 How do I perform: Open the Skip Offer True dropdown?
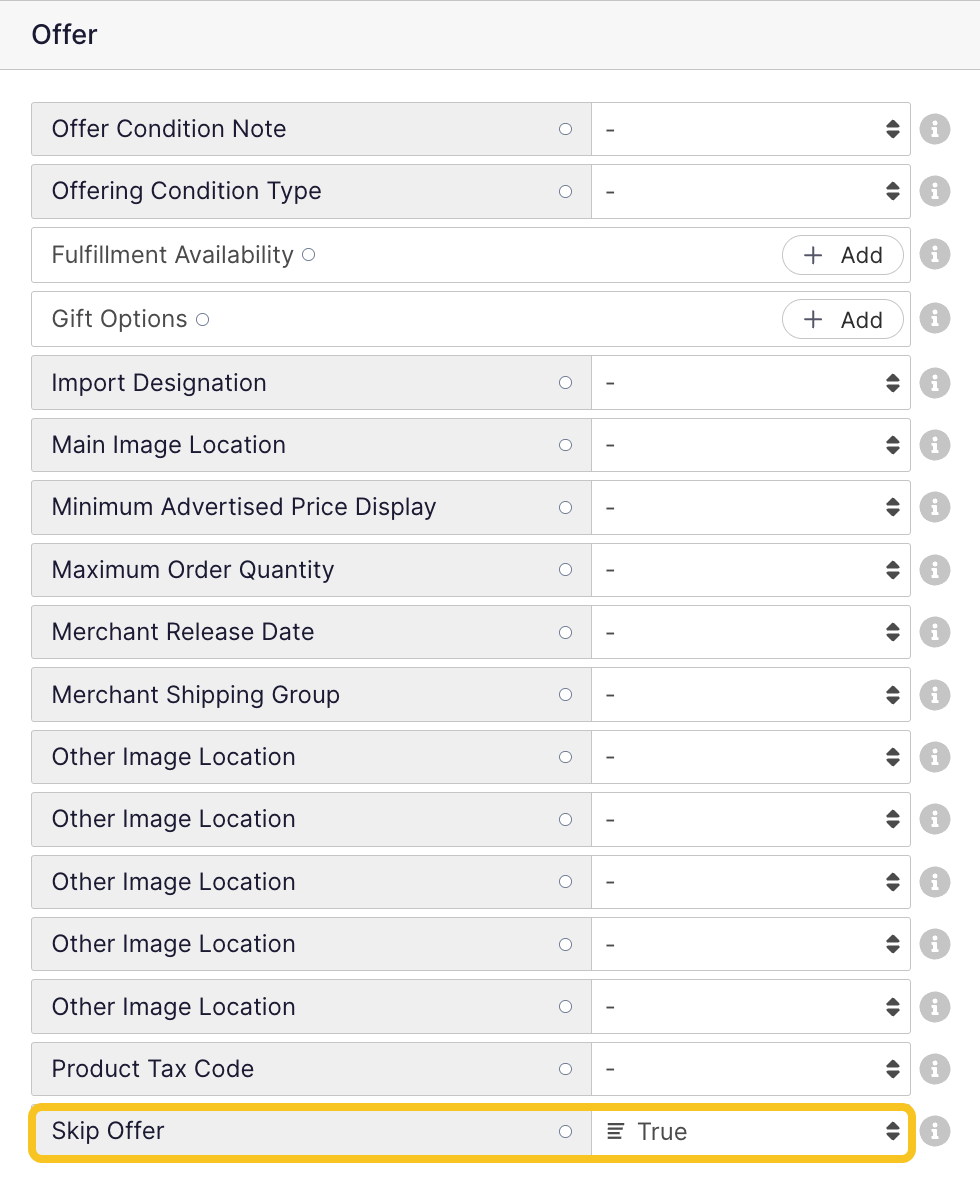pyautogui.click(x=751, y=1131)
